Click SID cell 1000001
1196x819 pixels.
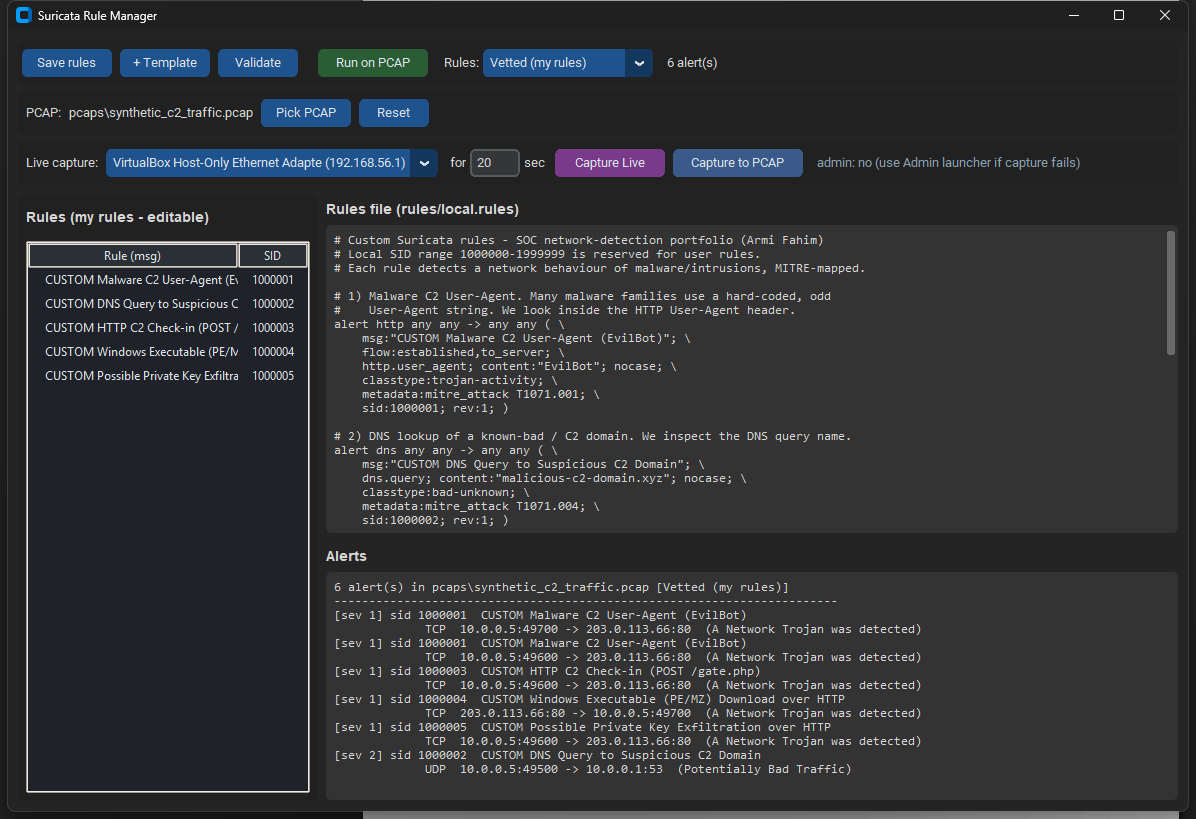tap(273, 280)
